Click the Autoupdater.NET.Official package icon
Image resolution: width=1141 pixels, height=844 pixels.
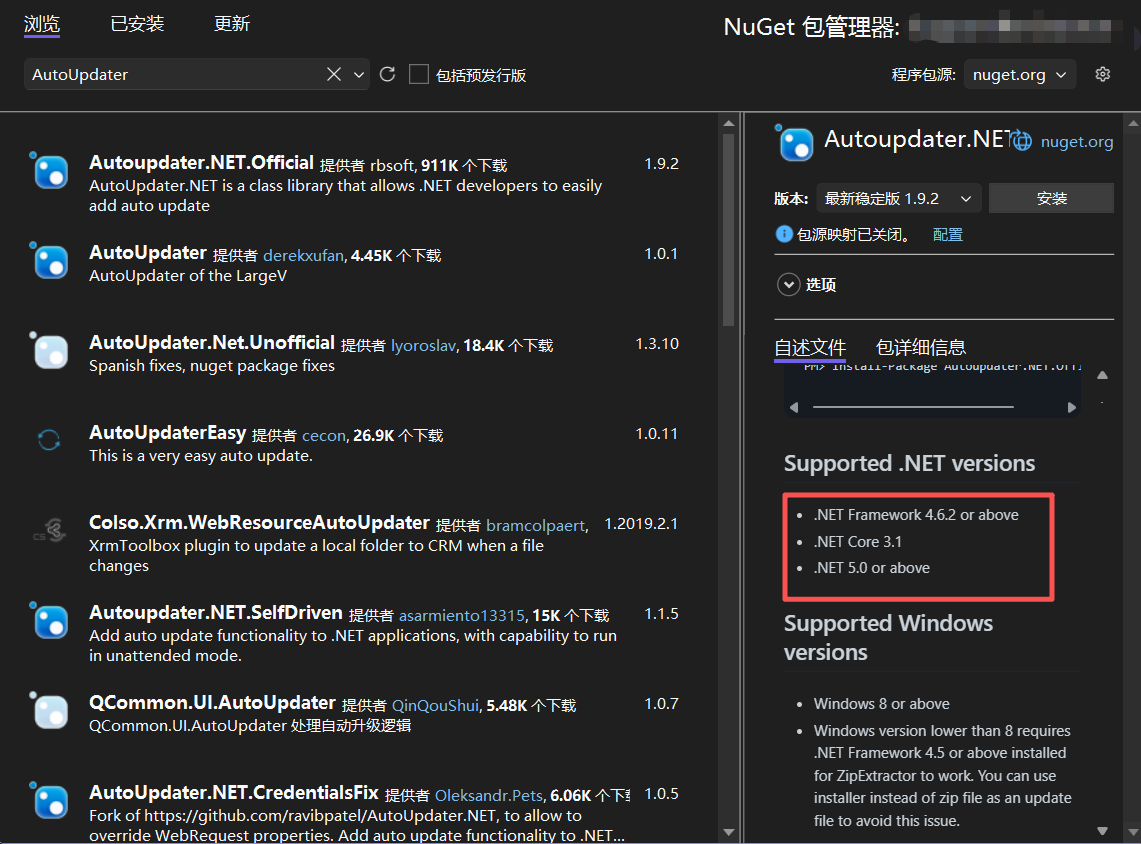click(x=50, y=172)
